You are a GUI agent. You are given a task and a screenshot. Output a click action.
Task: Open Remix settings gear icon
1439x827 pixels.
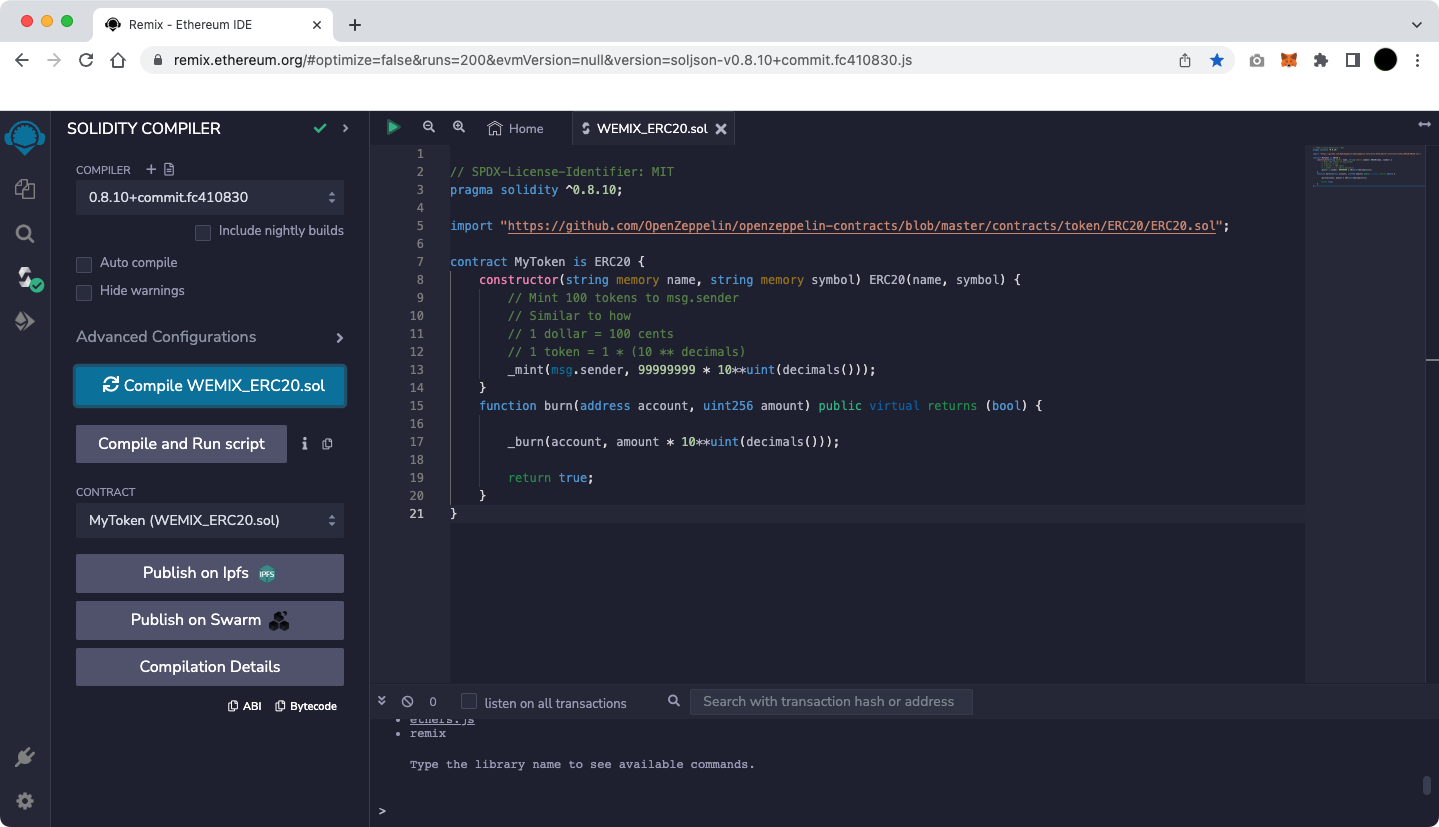[25, 801]
